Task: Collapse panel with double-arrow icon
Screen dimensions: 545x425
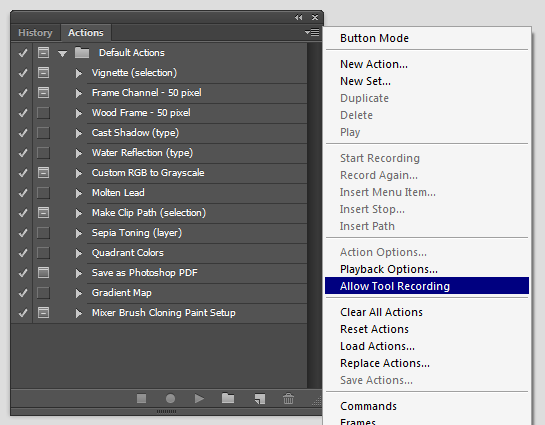Action: point(298,17)
